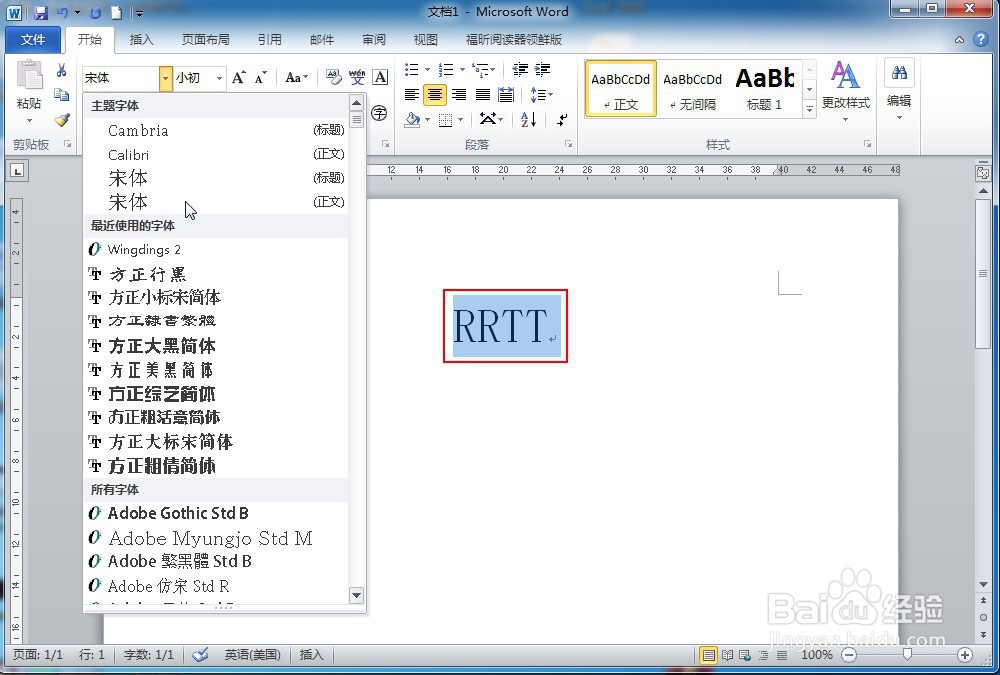
Task: Click the Zoom In plus button
Action: 965,655
